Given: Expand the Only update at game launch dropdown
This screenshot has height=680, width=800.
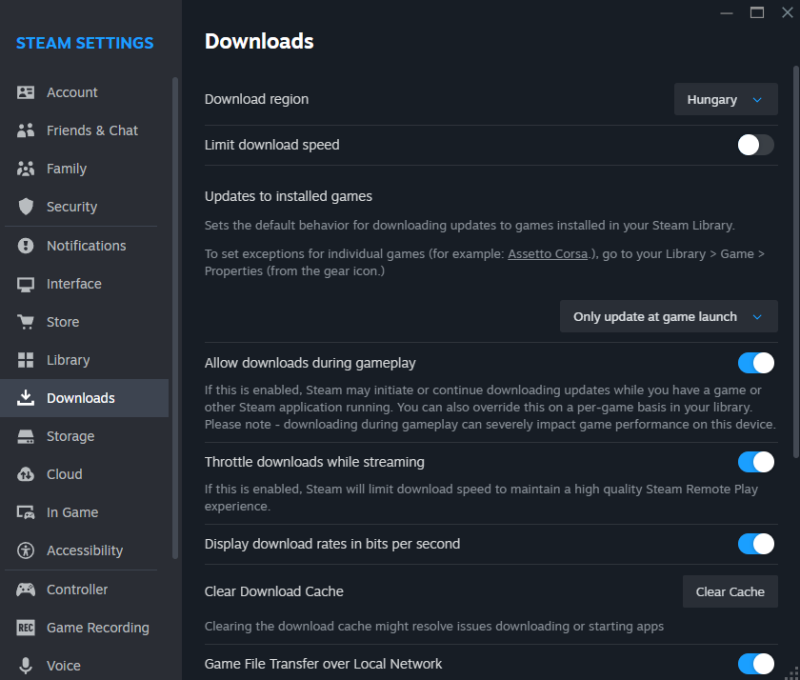Looking at the screenshot, I should [x=668, y=317].
